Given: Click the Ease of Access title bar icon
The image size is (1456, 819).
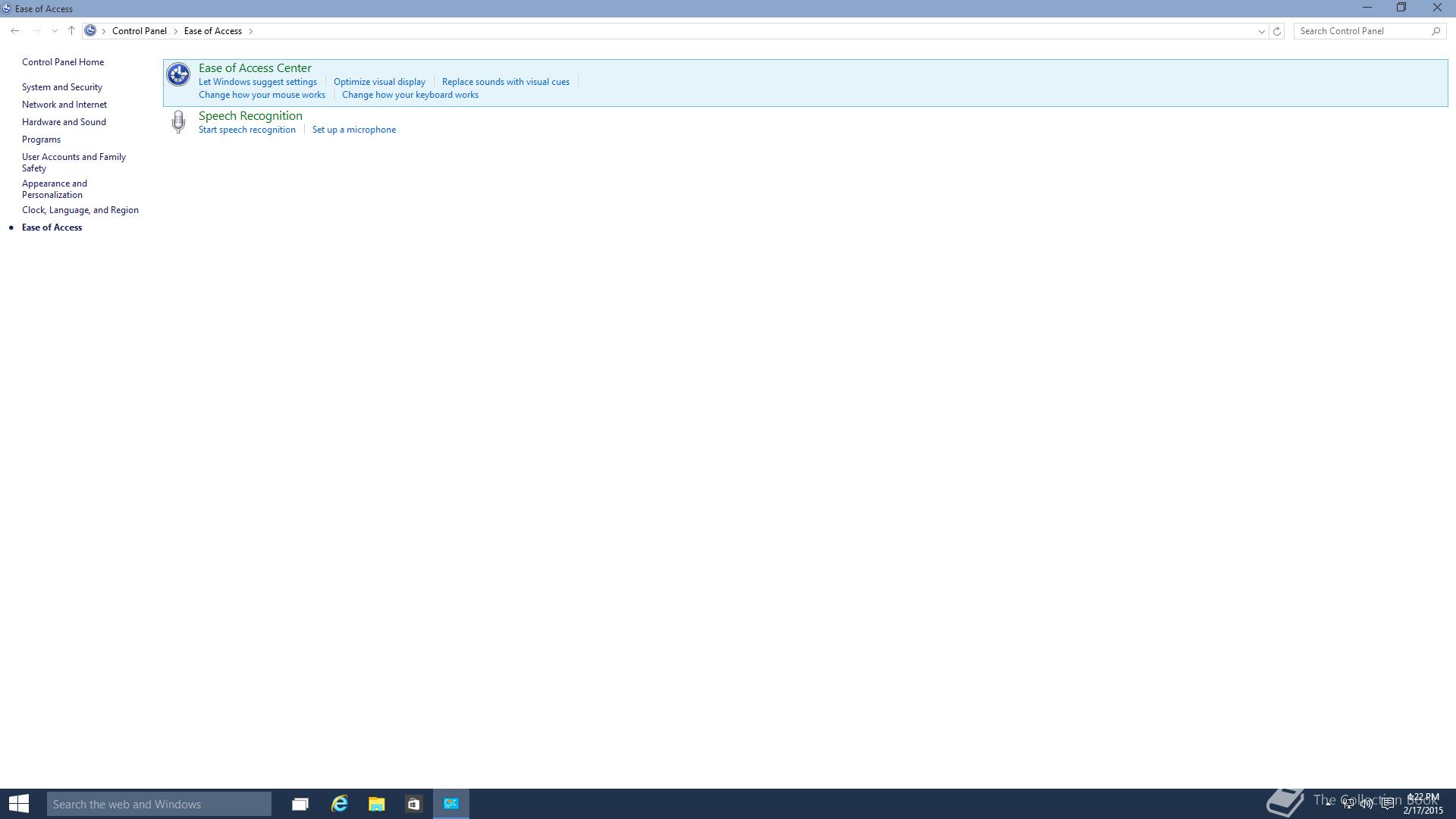Looking at the screenshot, I should tap(6, 8).
